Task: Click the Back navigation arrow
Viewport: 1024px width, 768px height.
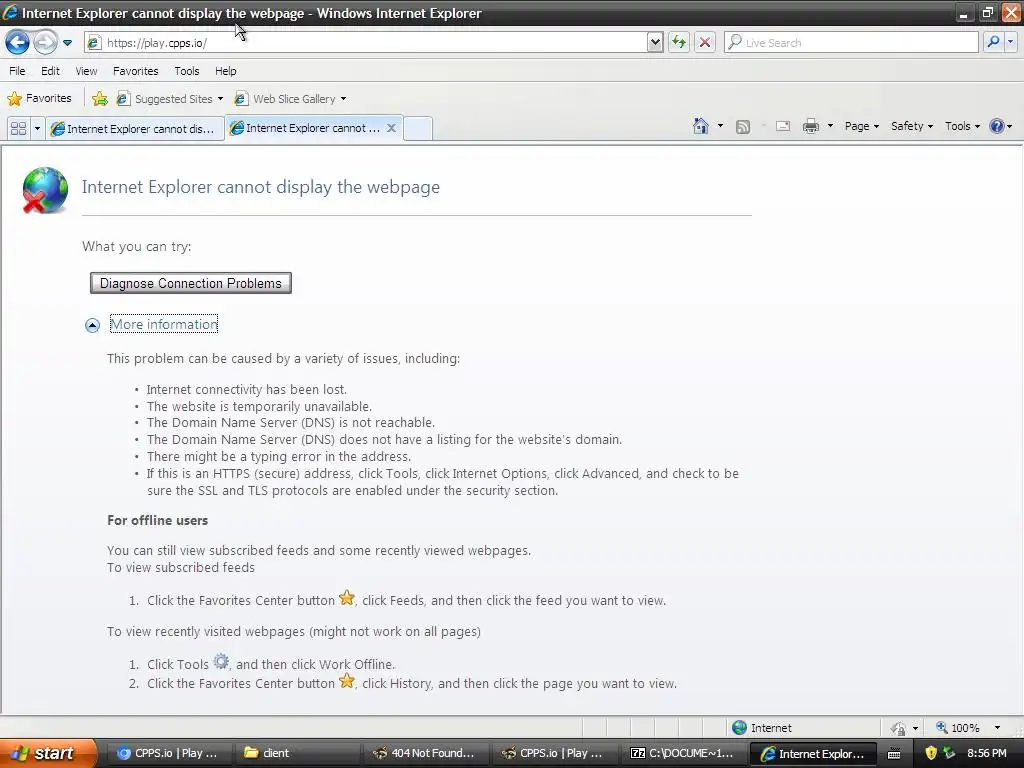Action: (x=18, y=43)
